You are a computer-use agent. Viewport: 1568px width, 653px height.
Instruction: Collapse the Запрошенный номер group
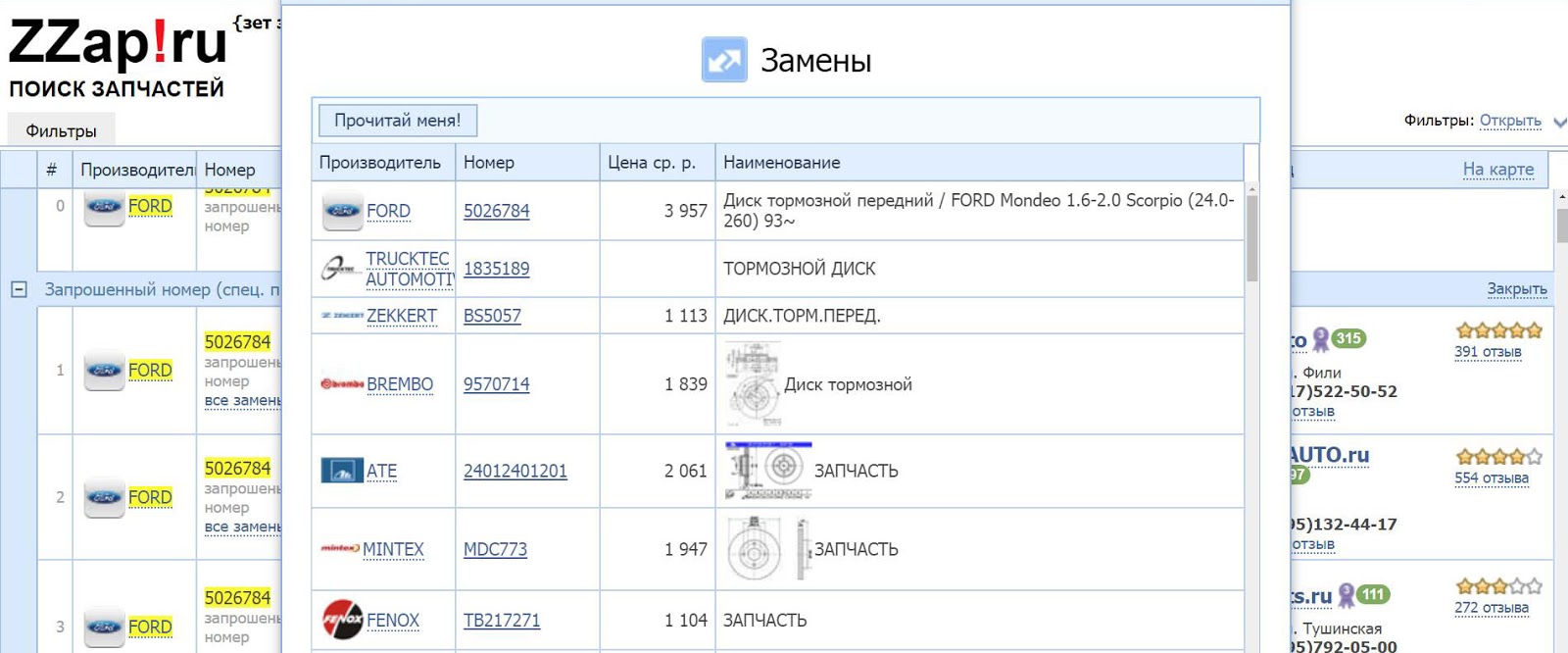[x=19, y=289]
